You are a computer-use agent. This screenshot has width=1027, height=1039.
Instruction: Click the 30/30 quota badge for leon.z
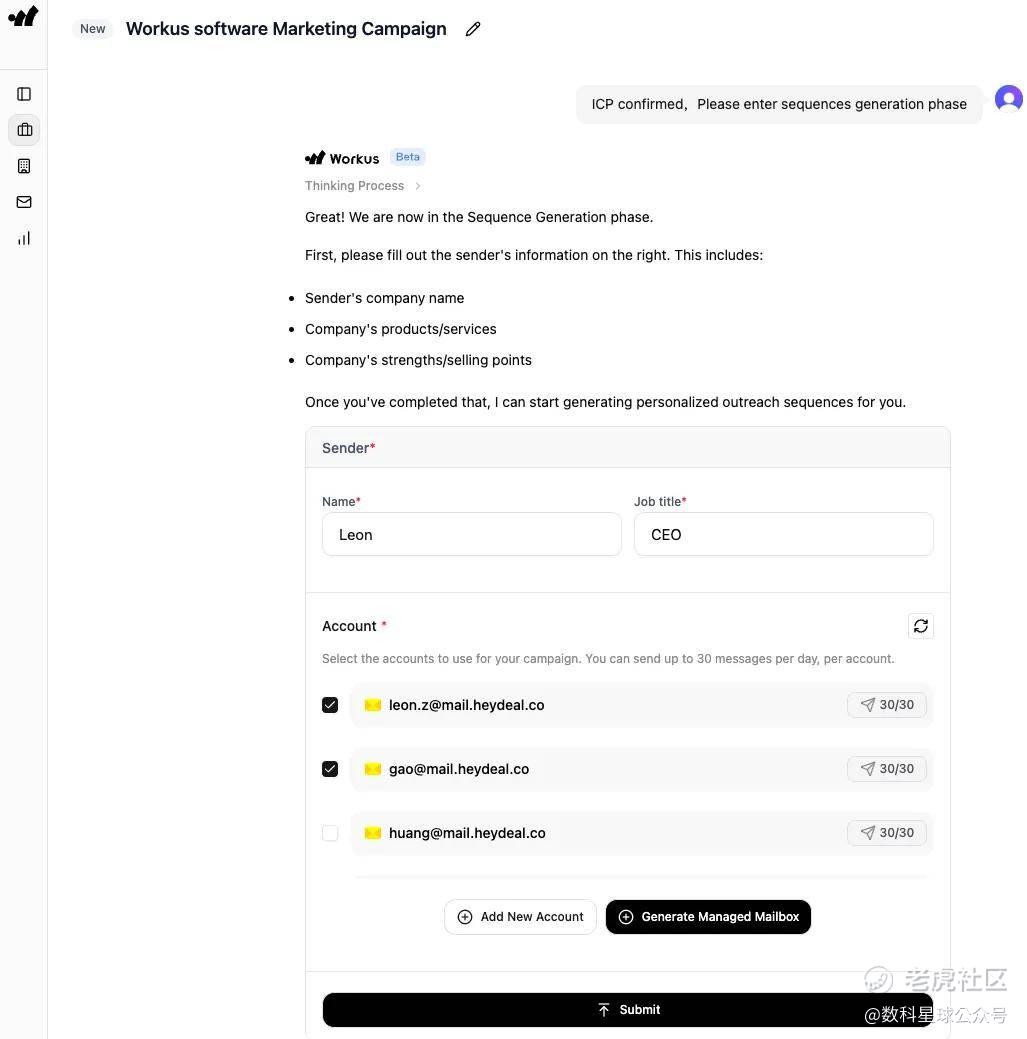887,705
